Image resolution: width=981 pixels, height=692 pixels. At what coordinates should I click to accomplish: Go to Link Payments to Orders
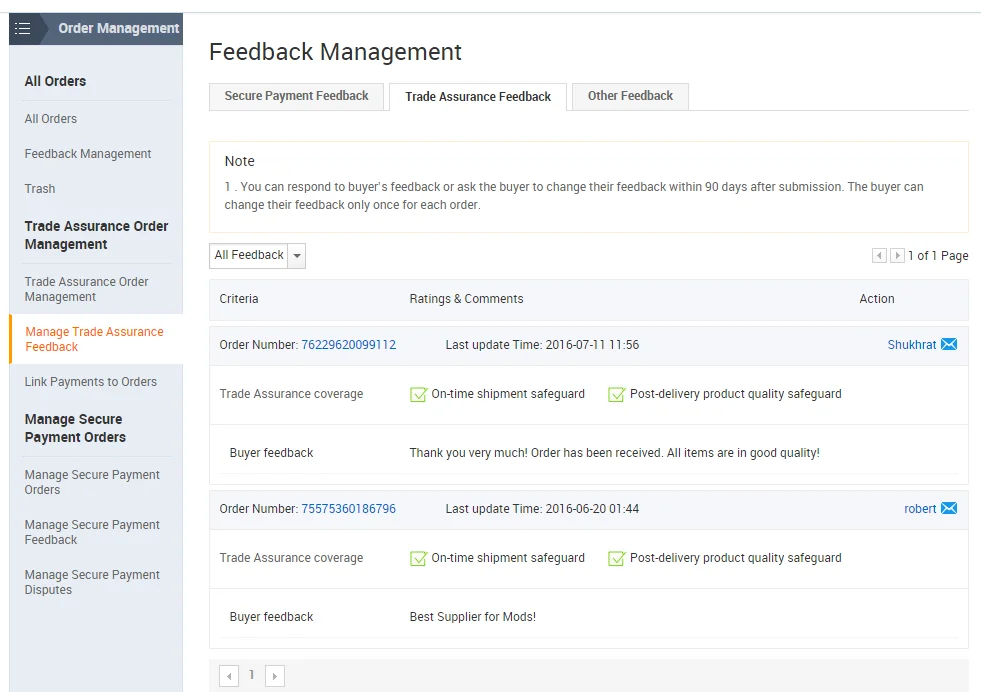click(x=91, y=382)
